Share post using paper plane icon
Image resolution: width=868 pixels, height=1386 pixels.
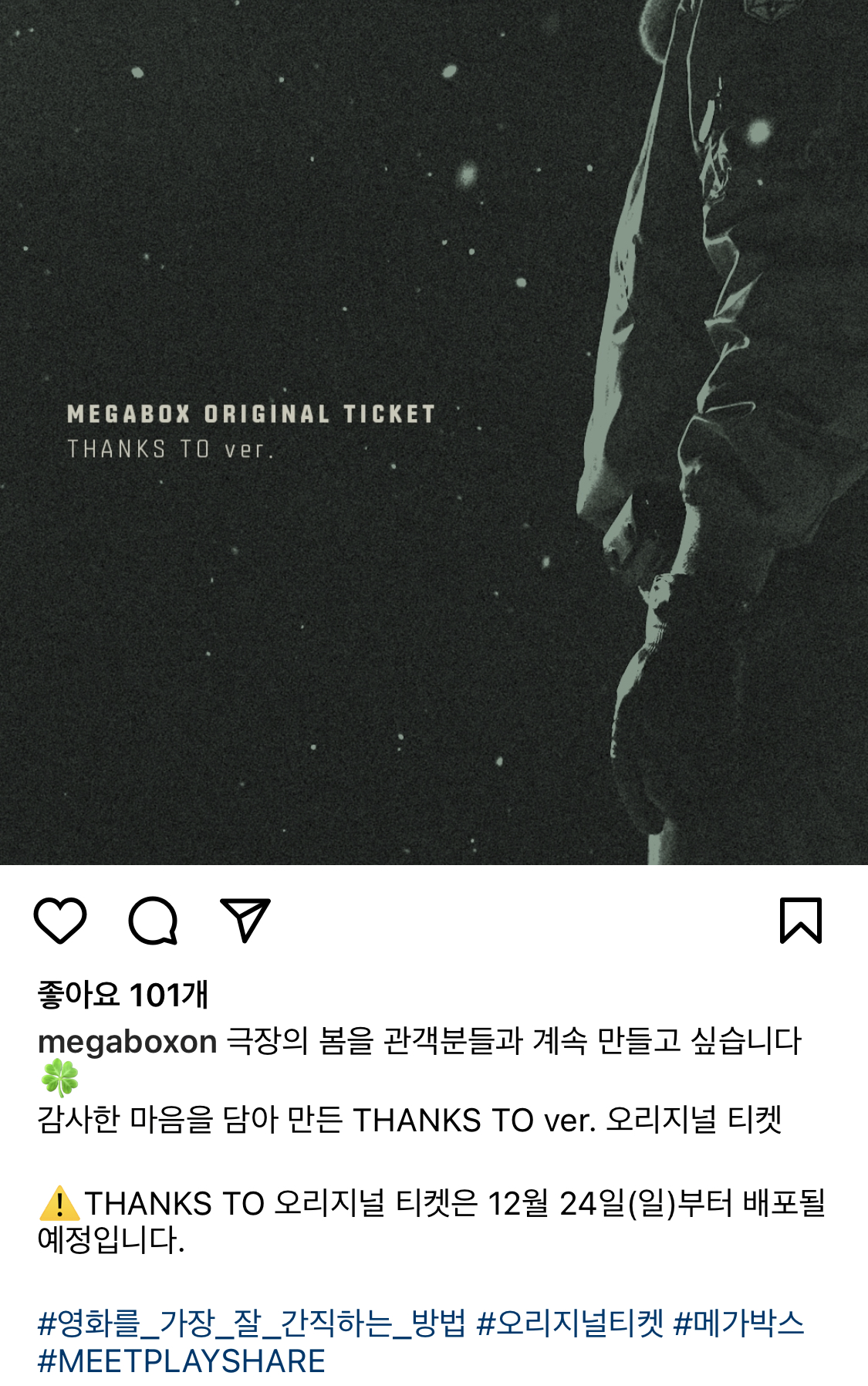tap(245, 920)
